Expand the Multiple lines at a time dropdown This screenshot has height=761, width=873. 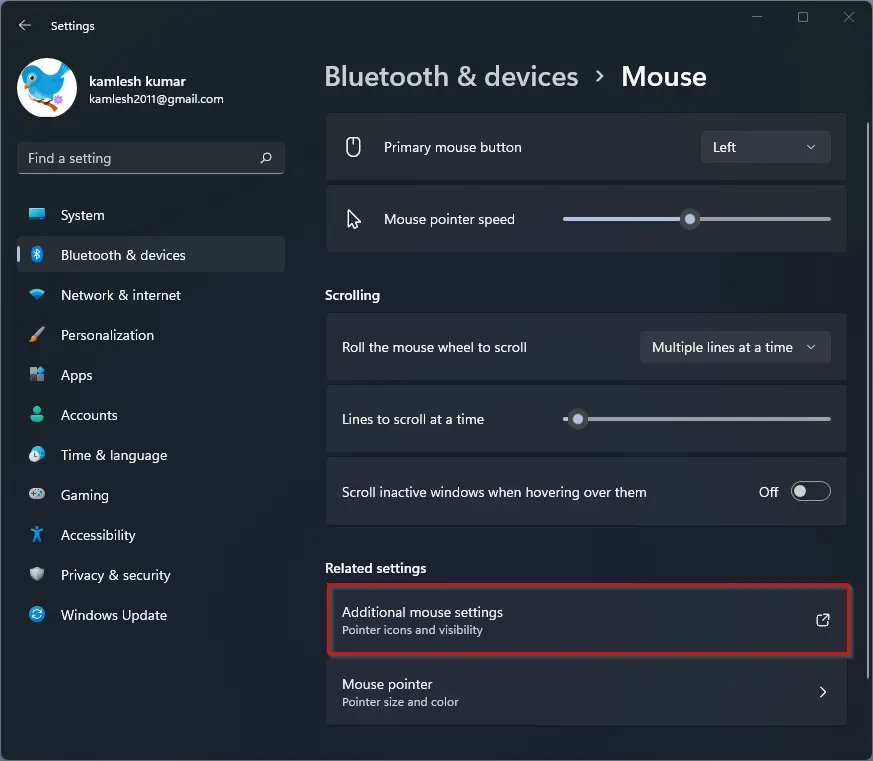(735, 347)
